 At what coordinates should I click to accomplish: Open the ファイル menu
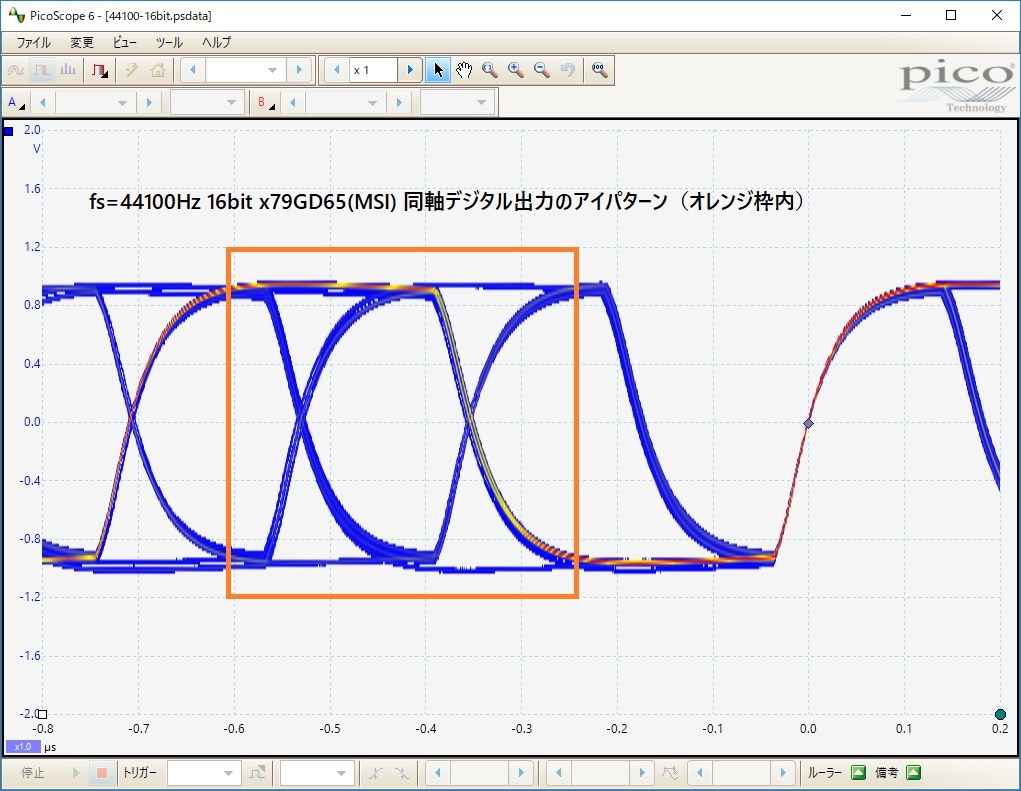pyautogui.click(x=33, y=42)
